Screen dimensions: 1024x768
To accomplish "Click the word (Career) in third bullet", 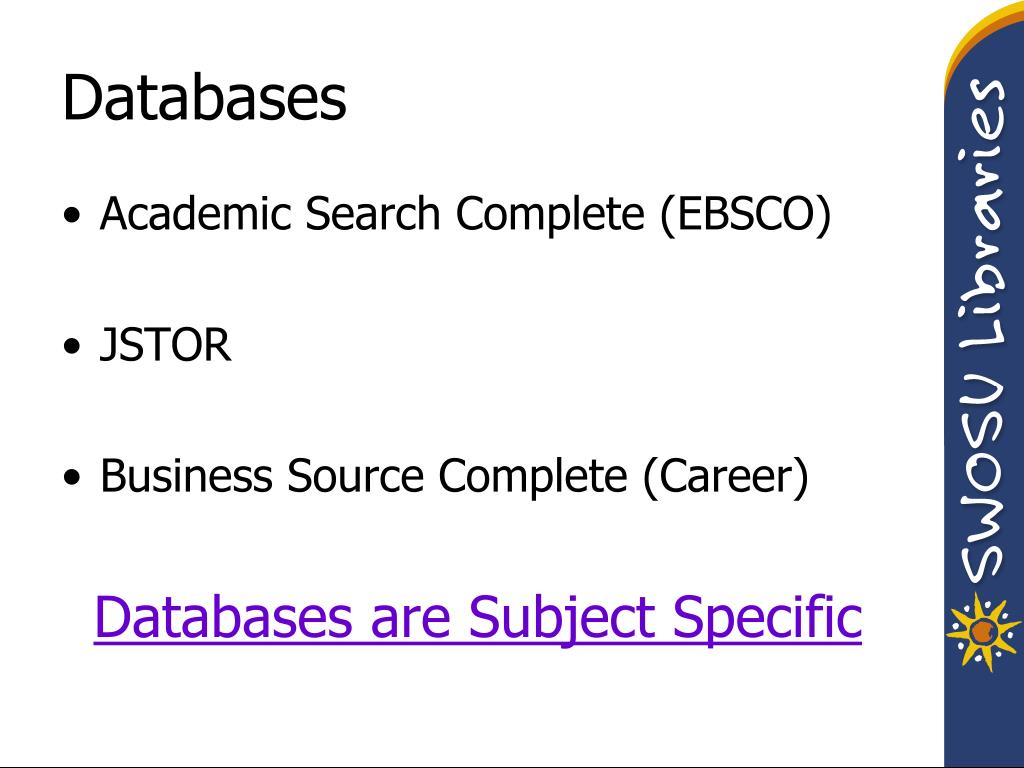I will click(726, 477).
